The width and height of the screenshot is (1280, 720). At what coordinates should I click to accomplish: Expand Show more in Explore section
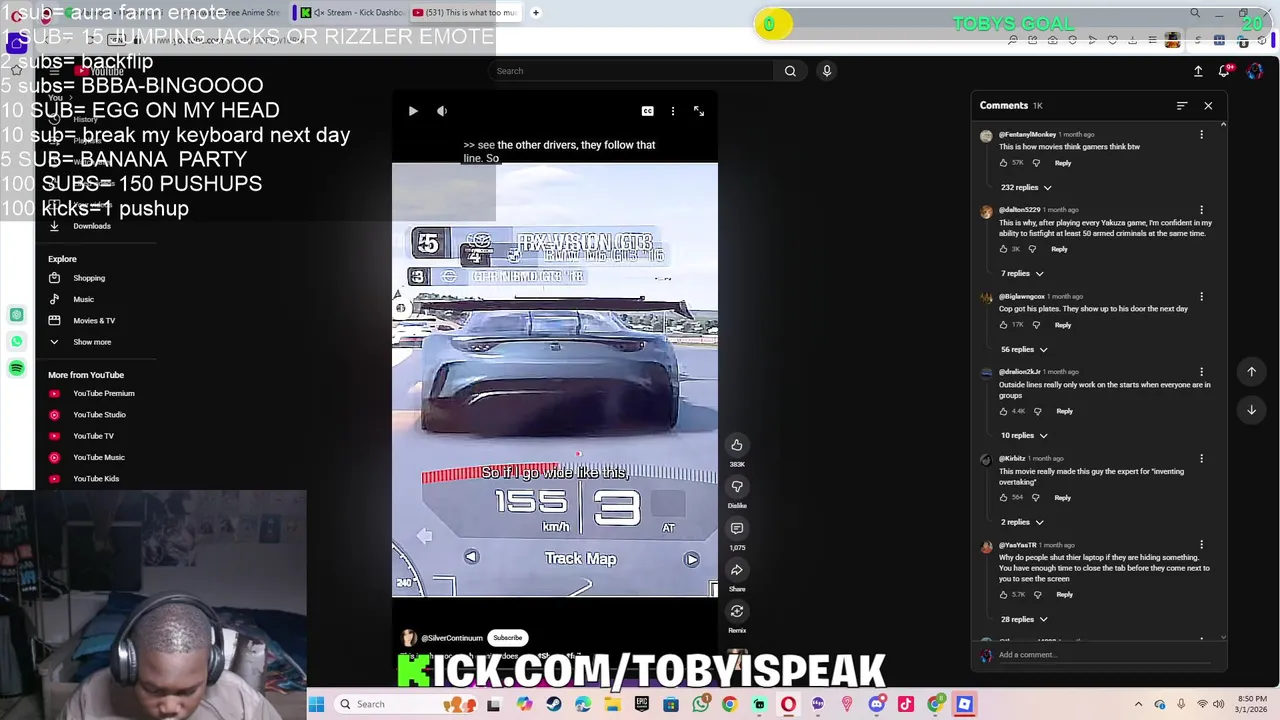coord(90,342)
